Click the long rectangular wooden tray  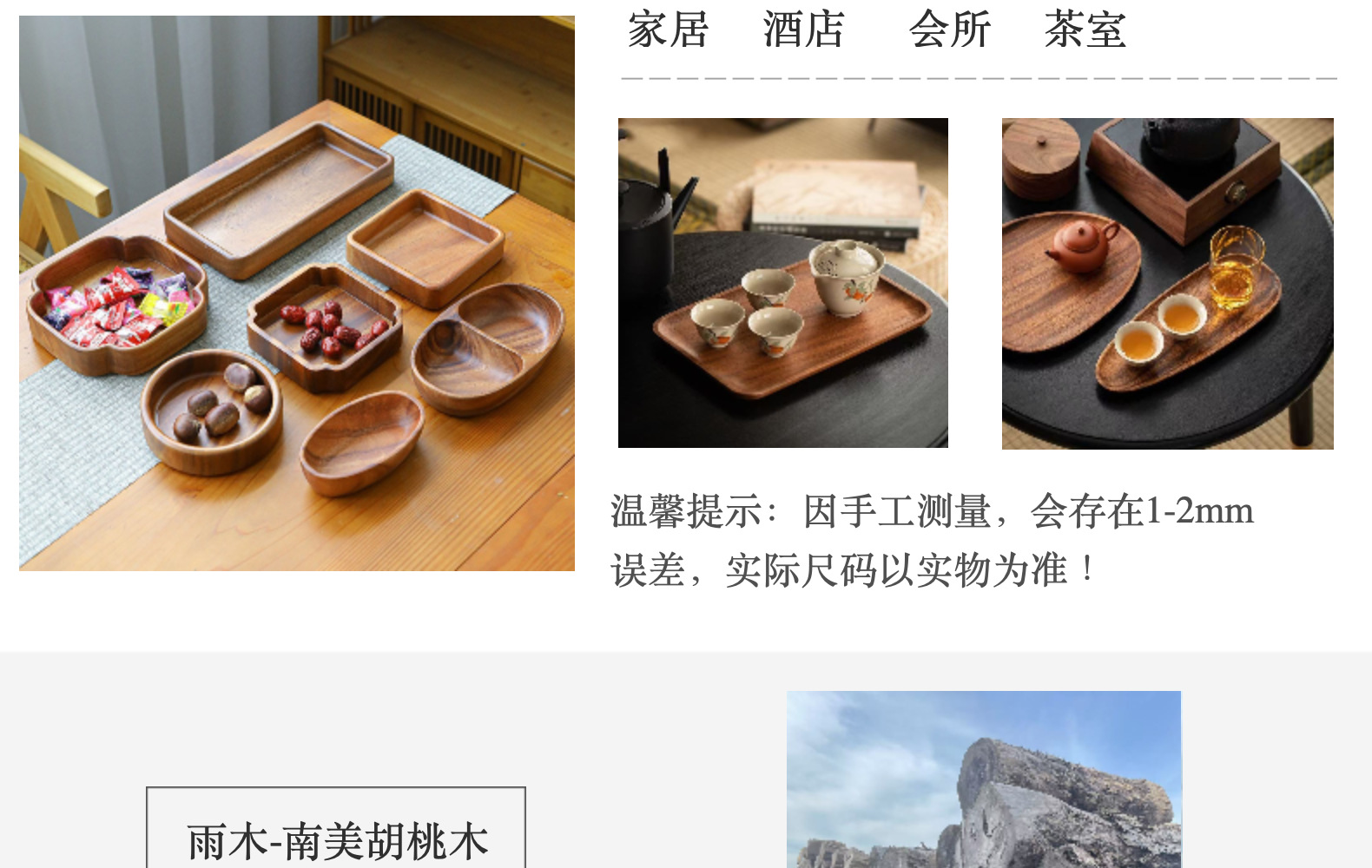pyautogui.click(x=279, y=200)
